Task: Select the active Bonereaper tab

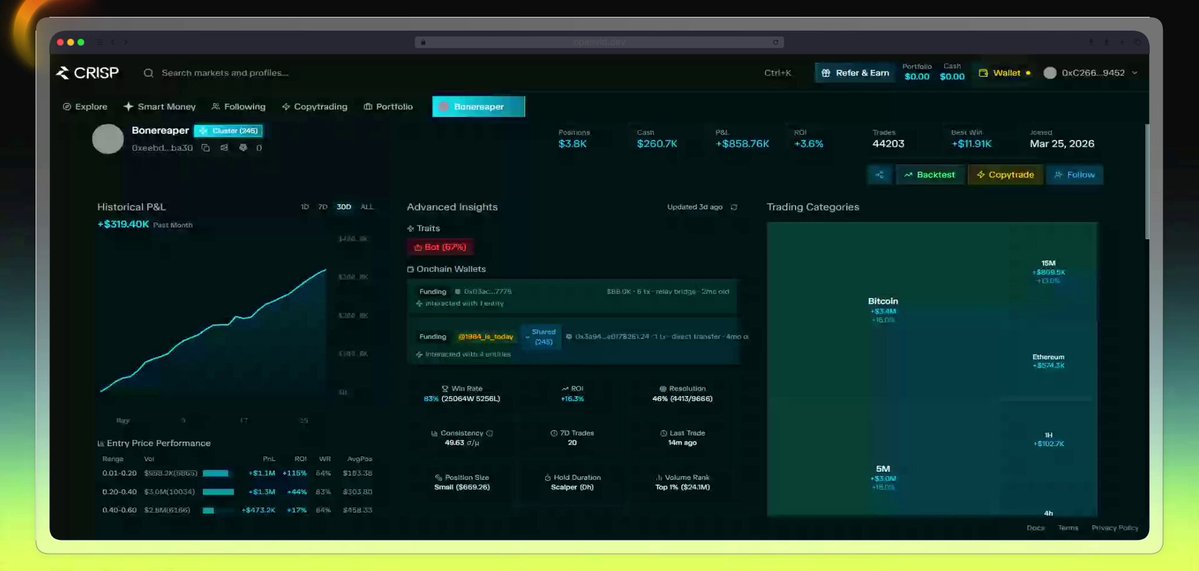Action: click(479, 107)
